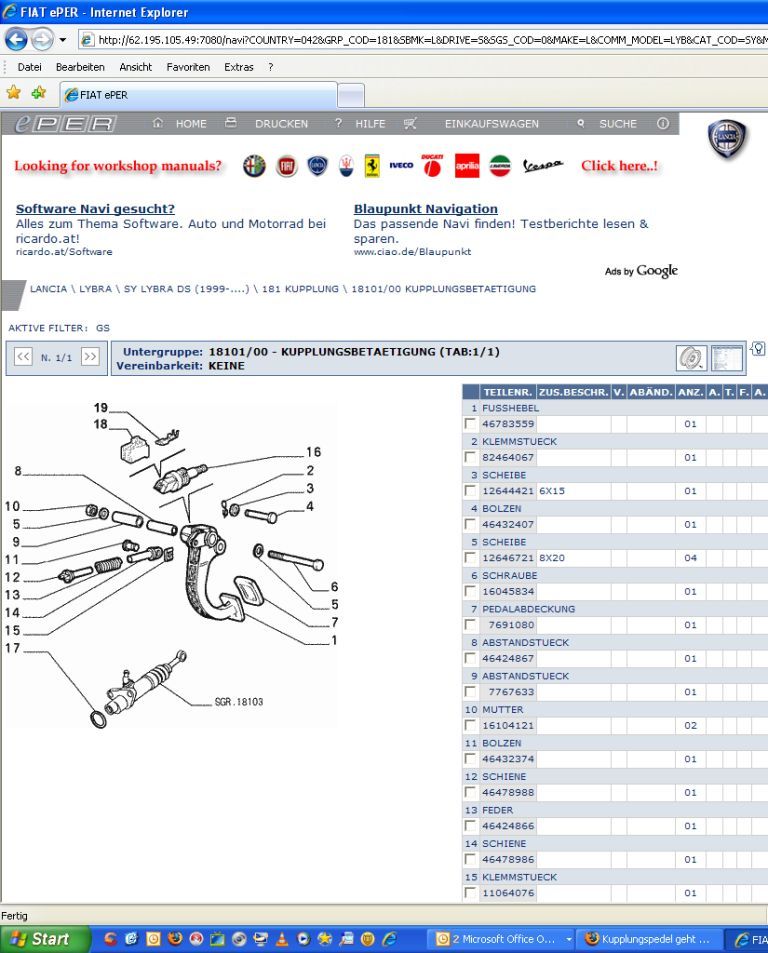
Task: Check the box for part 7691080
Action: tap(470, 624)
